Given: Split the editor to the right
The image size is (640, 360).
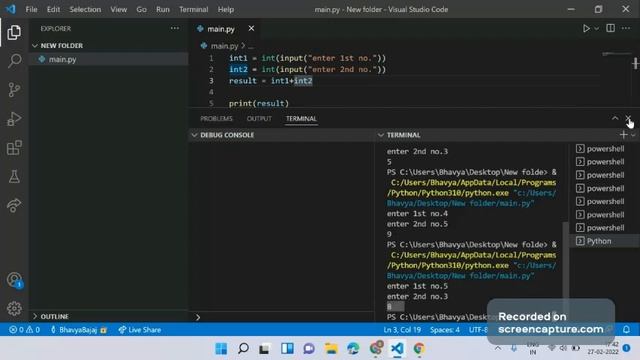Looking at the screenshot, I should 610,28.
